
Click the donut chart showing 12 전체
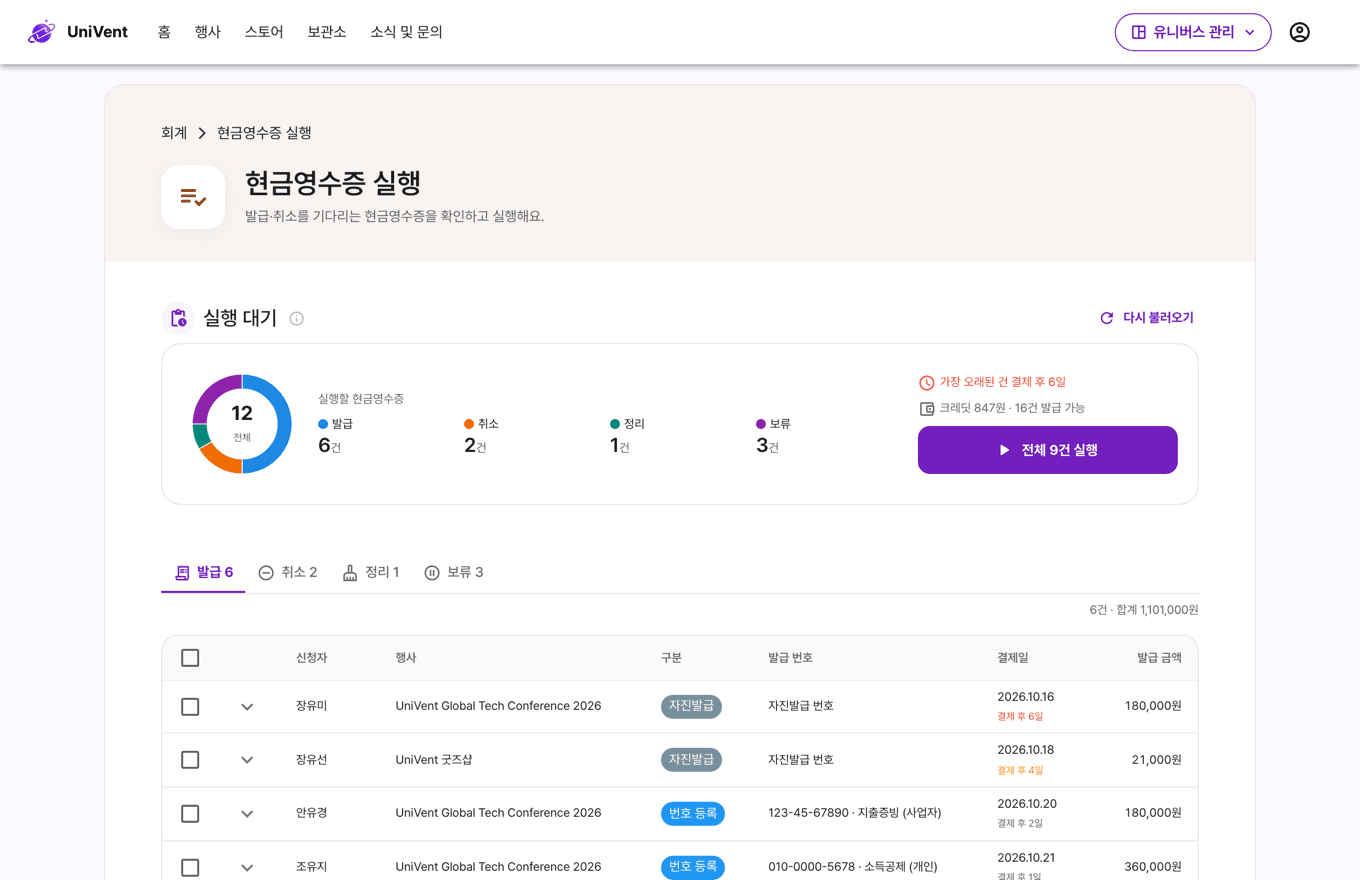coord(242,424)
